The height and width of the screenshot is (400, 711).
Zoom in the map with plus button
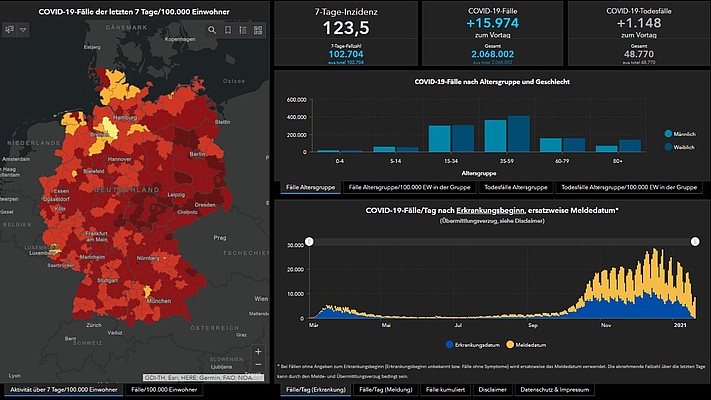[x=258, y=351]
